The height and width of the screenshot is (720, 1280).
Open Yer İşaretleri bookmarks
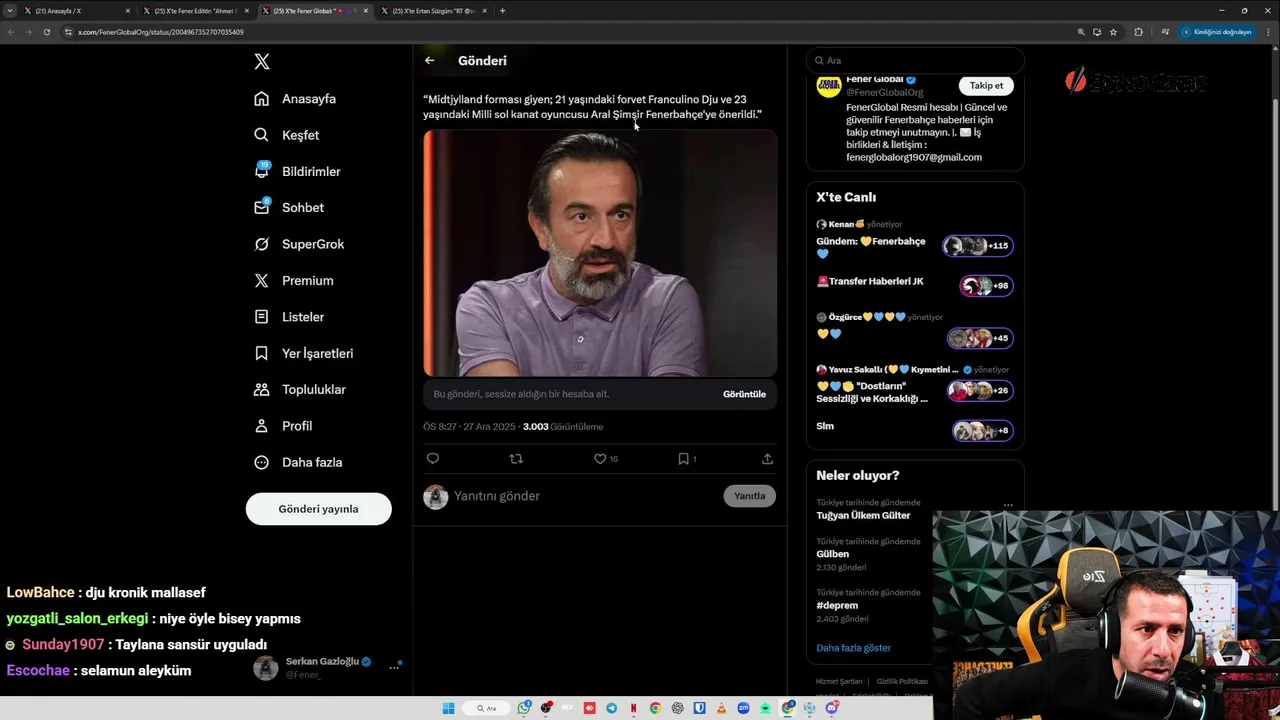[304, 353]
